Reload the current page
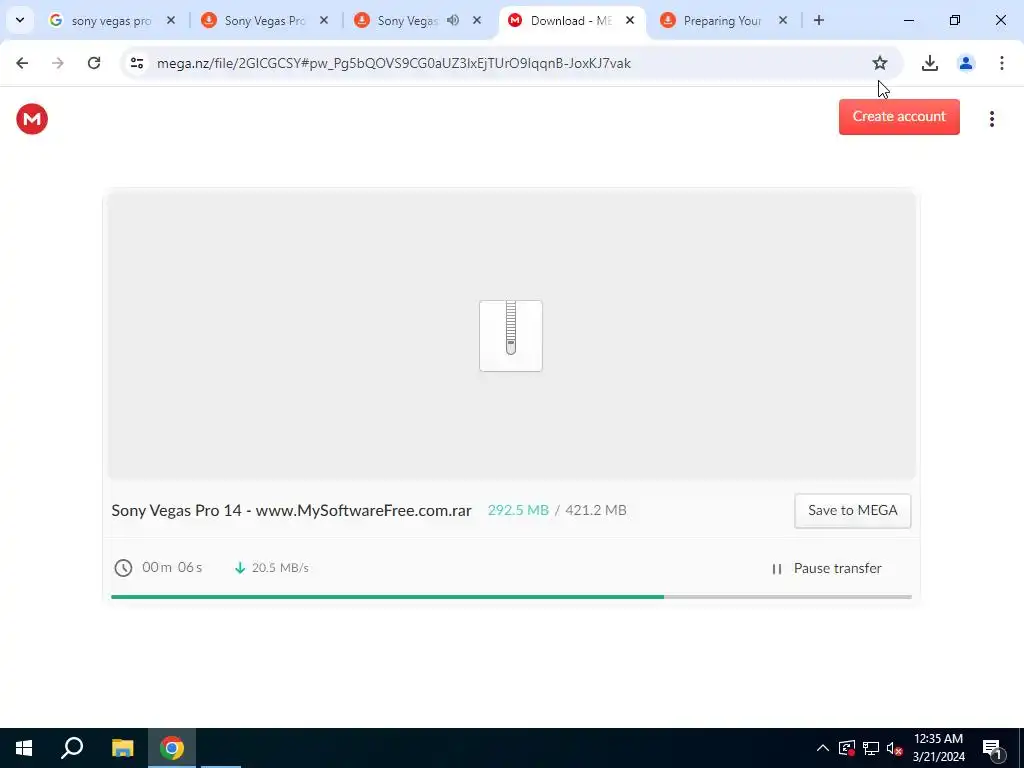The image size is (1024, 768). (x=94, y=63)
